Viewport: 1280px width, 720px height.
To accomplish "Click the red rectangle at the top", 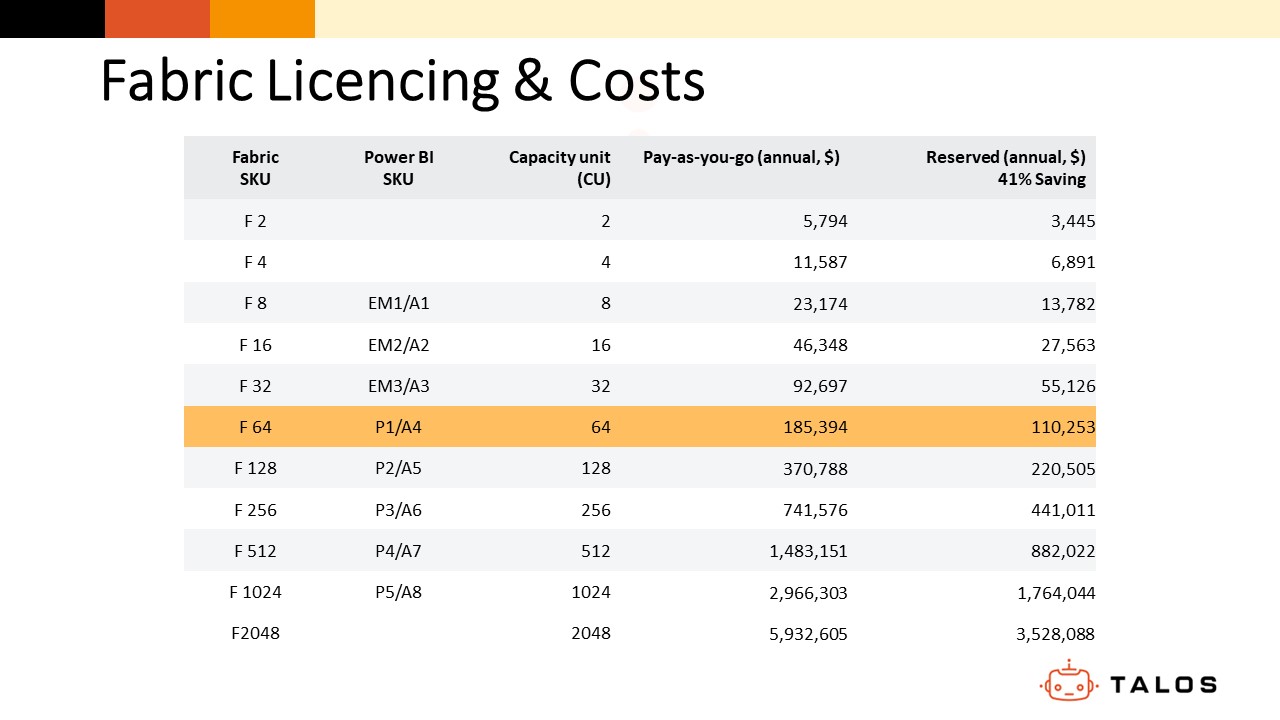I will 158,18.
